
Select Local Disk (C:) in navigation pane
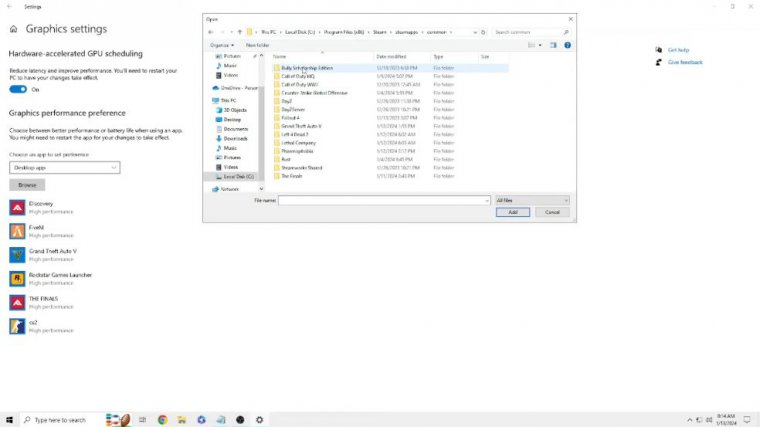pyautogui.click(x=238, y=176)
